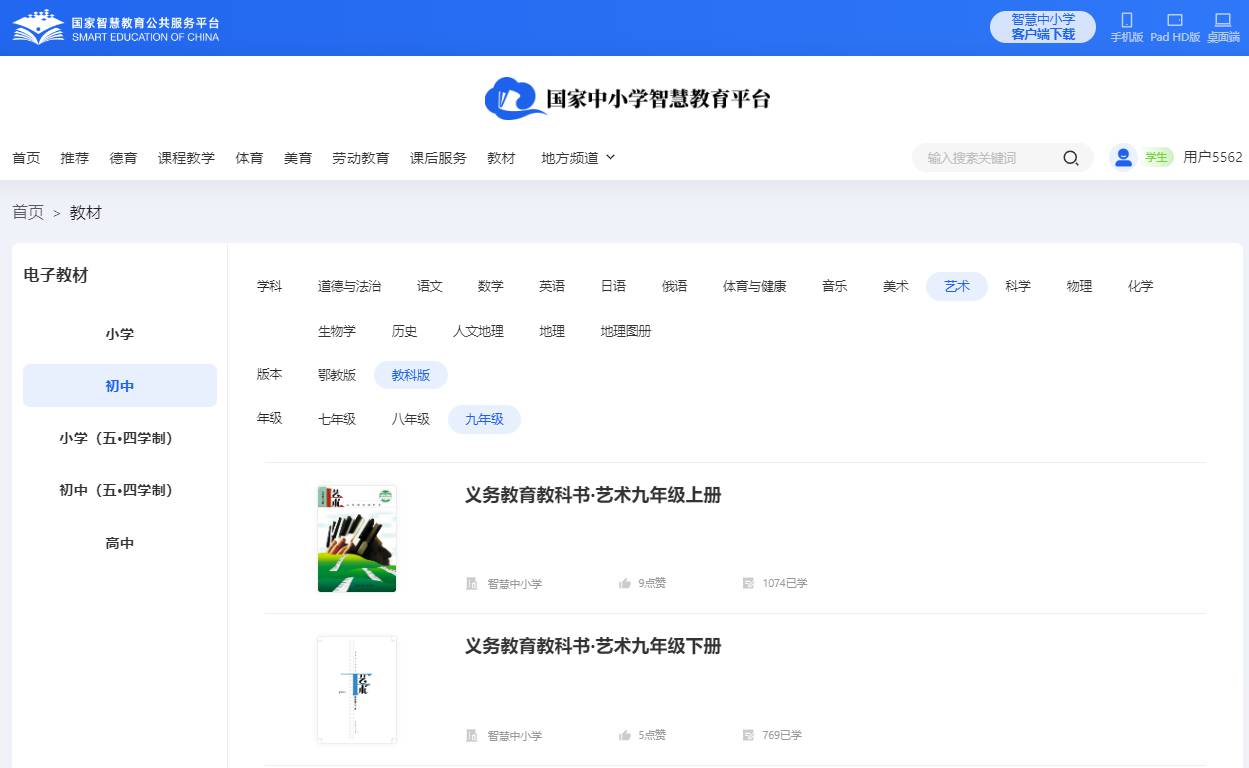
Task: Open the 体育 nav item
Action: click(x=249, y=158)
